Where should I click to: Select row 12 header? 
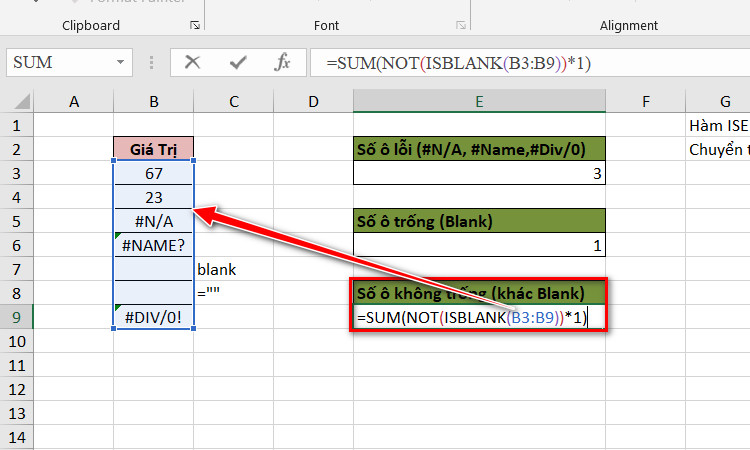coord(17,389)
